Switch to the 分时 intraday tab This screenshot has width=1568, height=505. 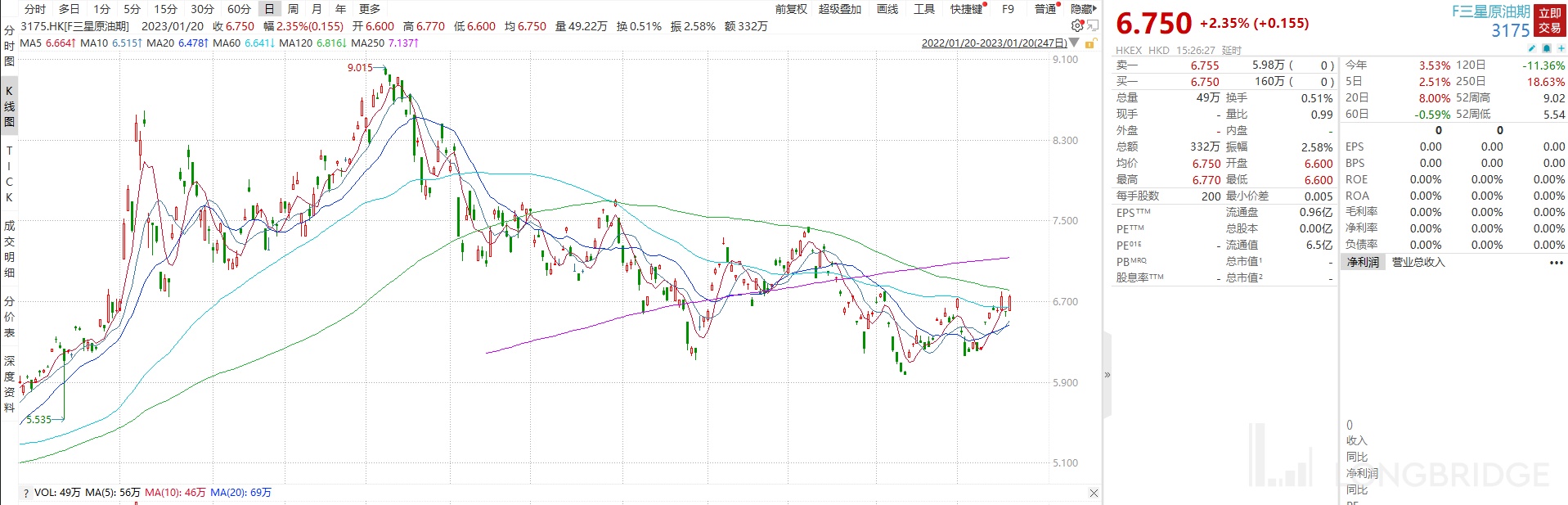pos(35,9)
